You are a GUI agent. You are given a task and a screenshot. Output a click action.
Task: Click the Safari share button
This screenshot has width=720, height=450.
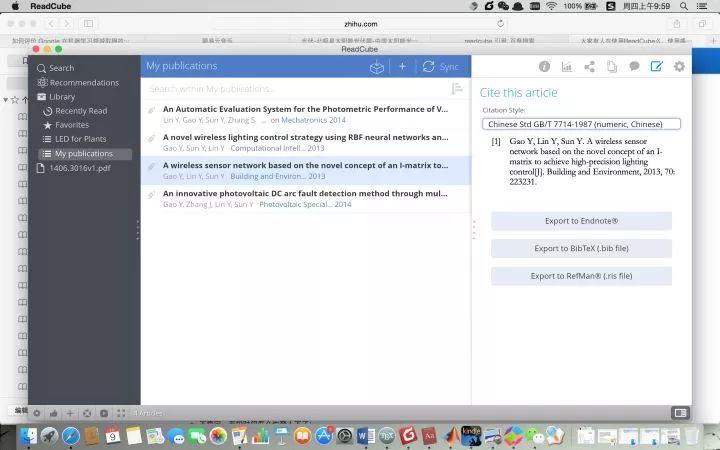(x=677, y=23)
